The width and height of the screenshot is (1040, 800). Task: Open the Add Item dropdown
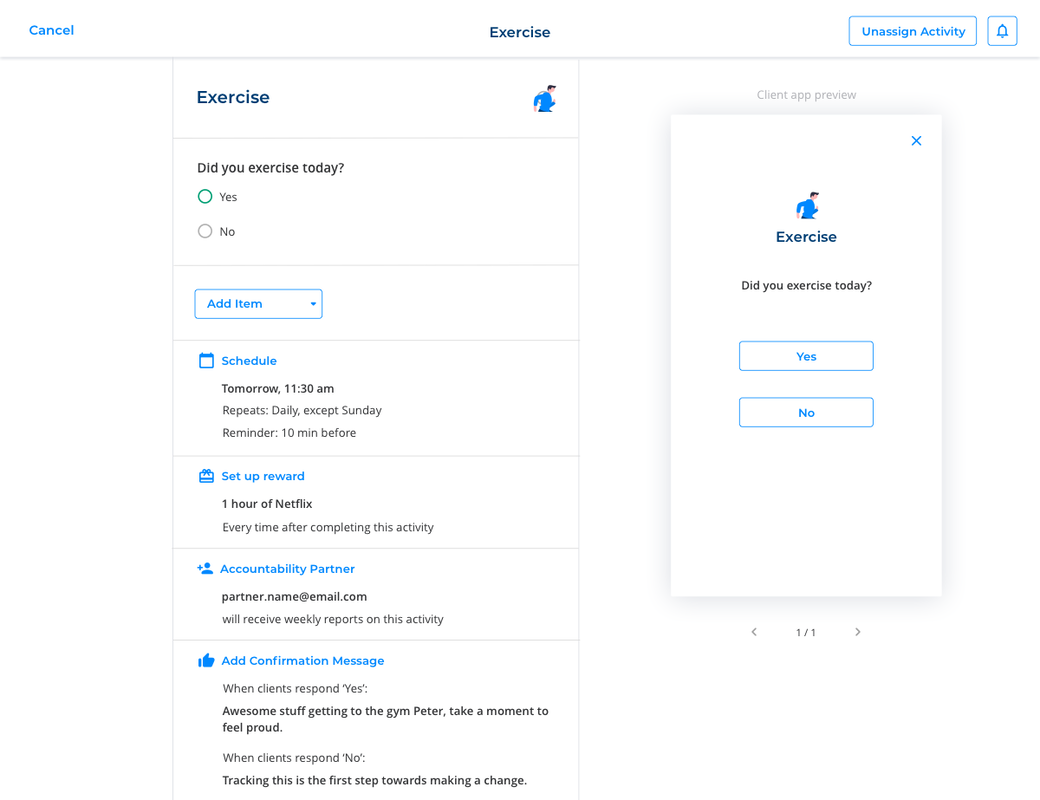pos(258,304)
